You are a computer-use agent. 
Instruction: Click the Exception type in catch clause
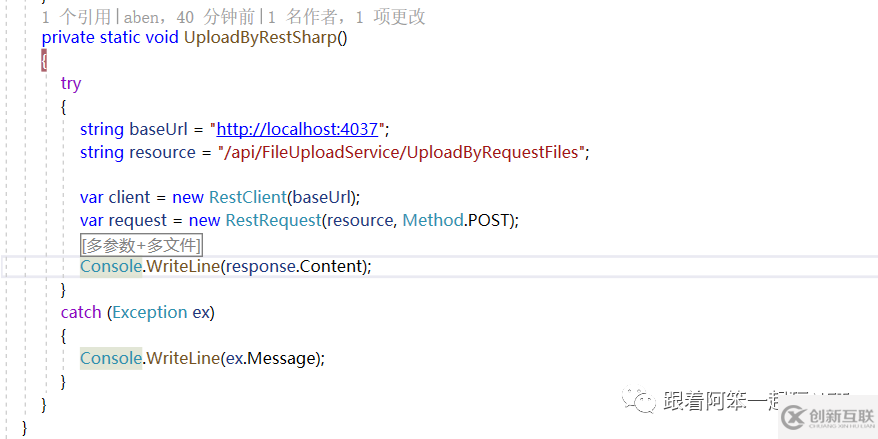[149, 312]
